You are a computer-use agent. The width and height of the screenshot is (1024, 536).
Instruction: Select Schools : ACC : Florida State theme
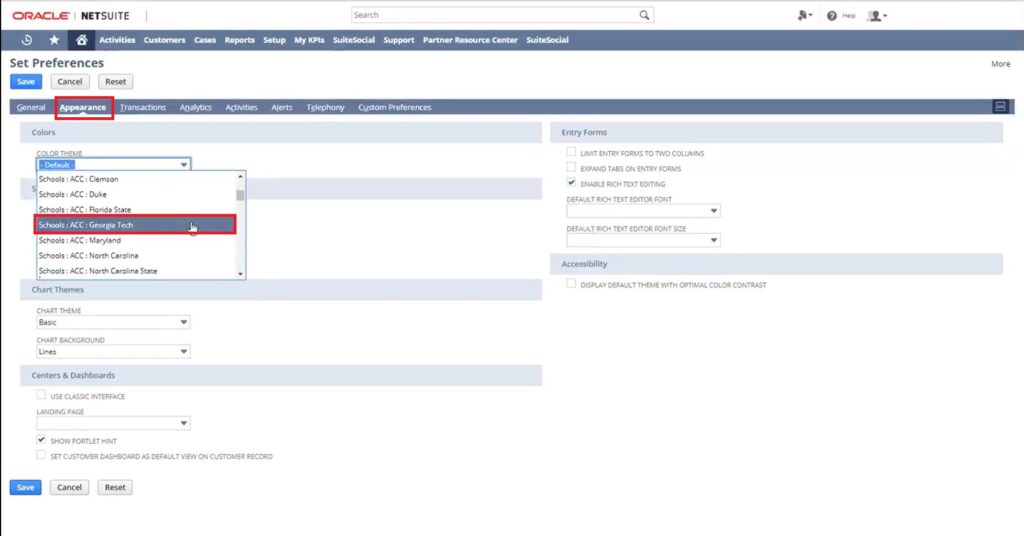[136, 210]
